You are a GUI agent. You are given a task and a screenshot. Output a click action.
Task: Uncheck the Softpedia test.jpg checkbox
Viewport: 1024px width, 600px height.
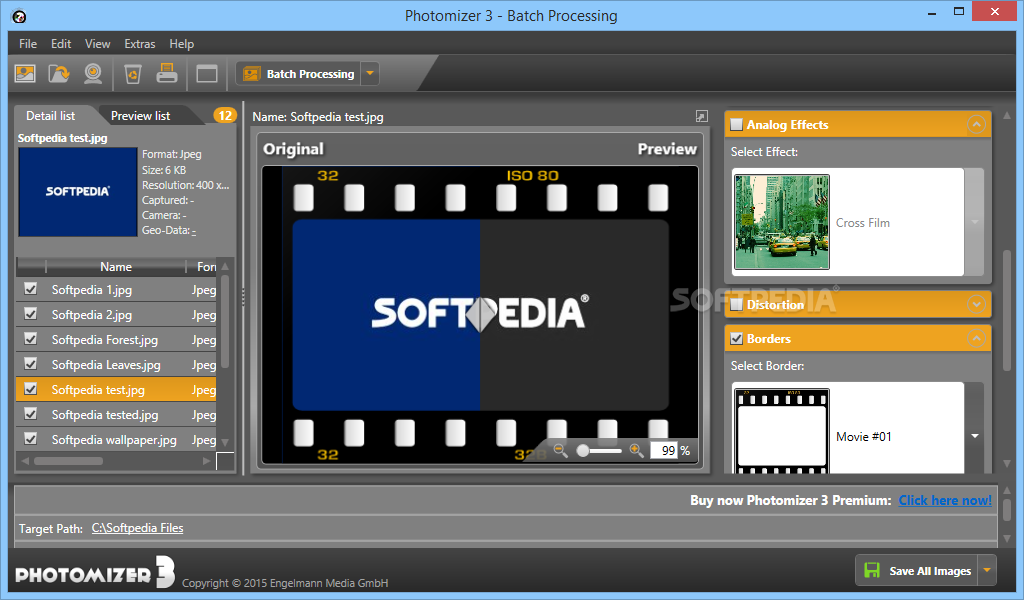[31, 388]
